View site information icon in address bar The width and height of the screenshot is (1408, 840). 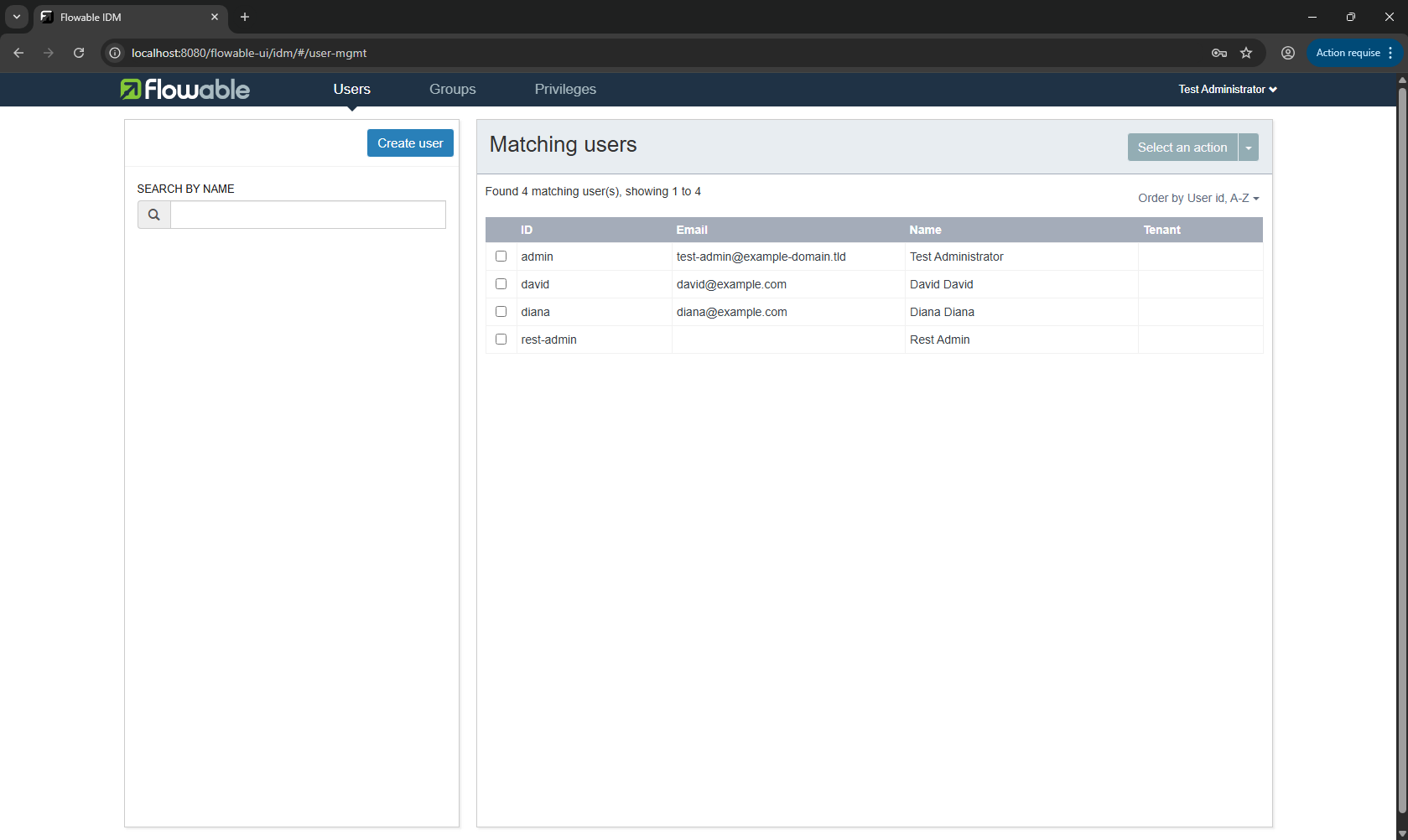116,53
